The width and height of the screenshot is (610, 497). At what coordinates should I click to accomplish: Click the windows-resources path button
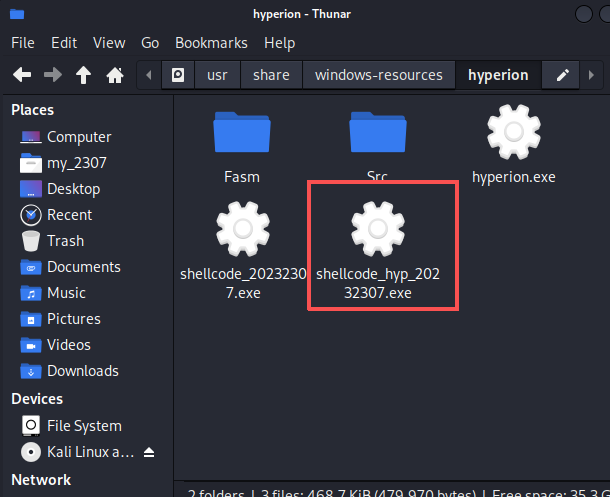point(379,75)
